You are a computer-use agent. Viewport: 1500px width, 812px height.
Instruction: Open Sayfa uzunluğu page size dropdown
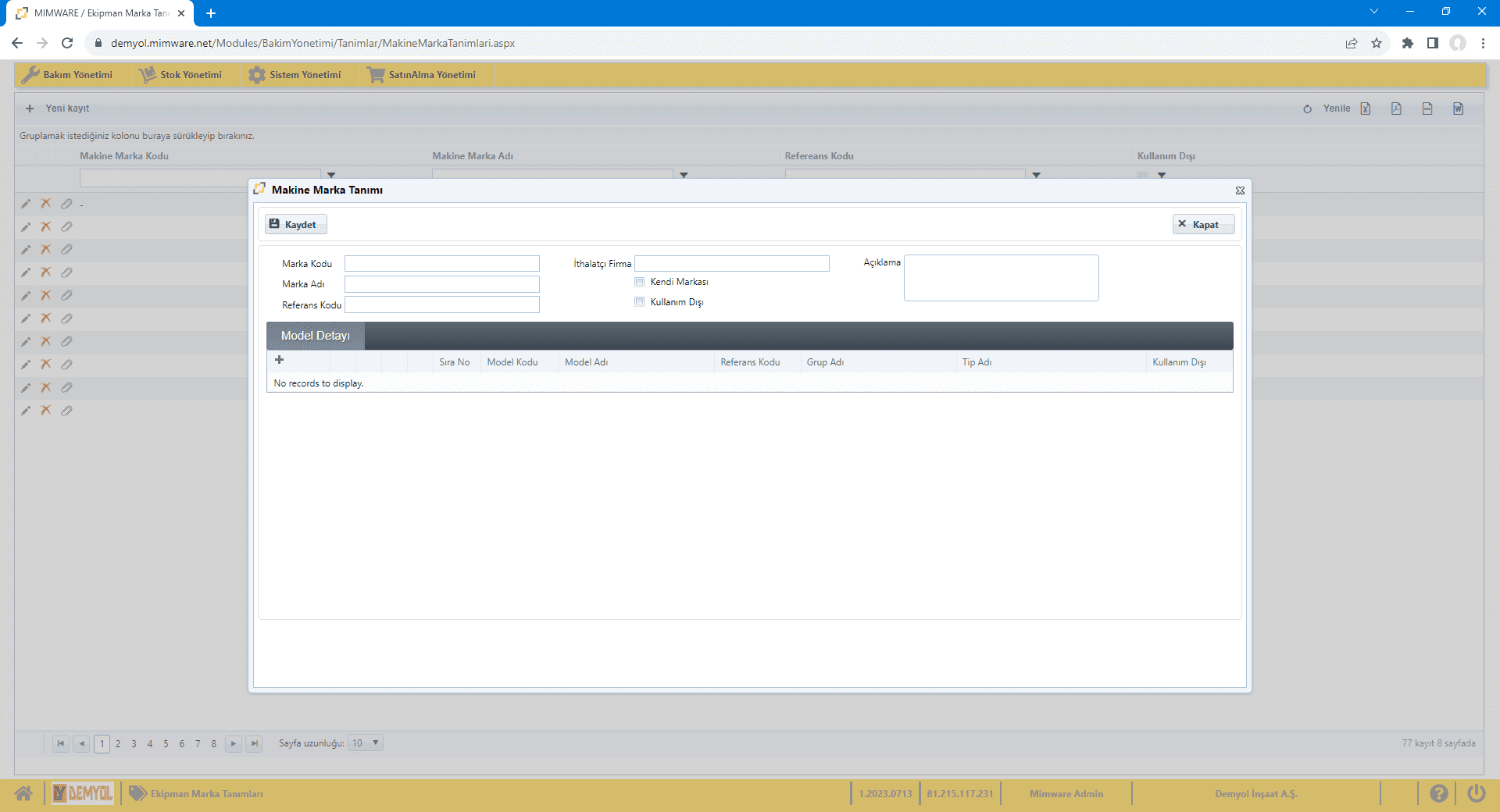coord(366,743)
